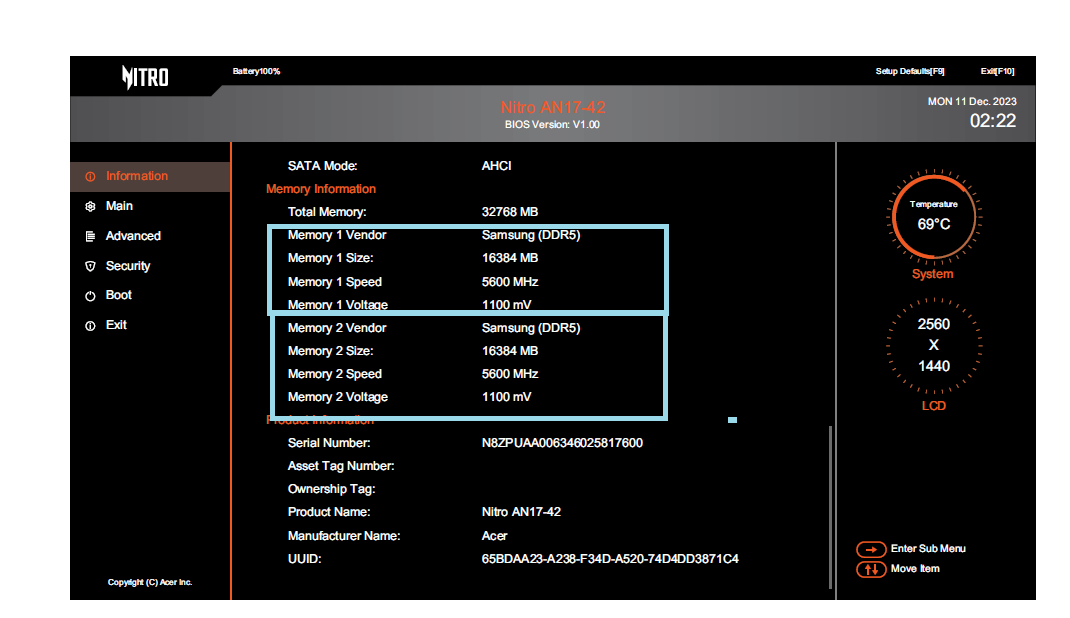Click the Move Item label
The image size is (1070, 618).
915,569
